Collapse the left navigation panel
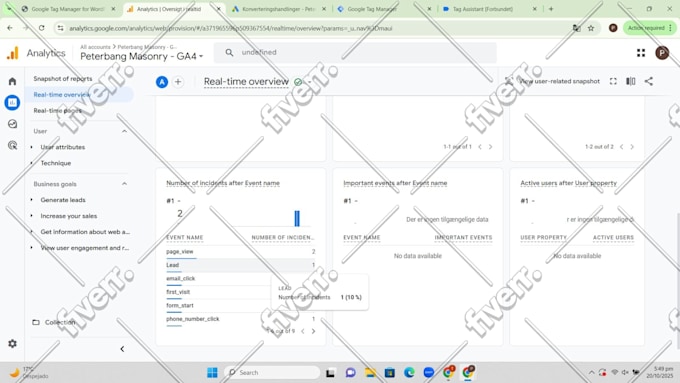 (122, 349)
